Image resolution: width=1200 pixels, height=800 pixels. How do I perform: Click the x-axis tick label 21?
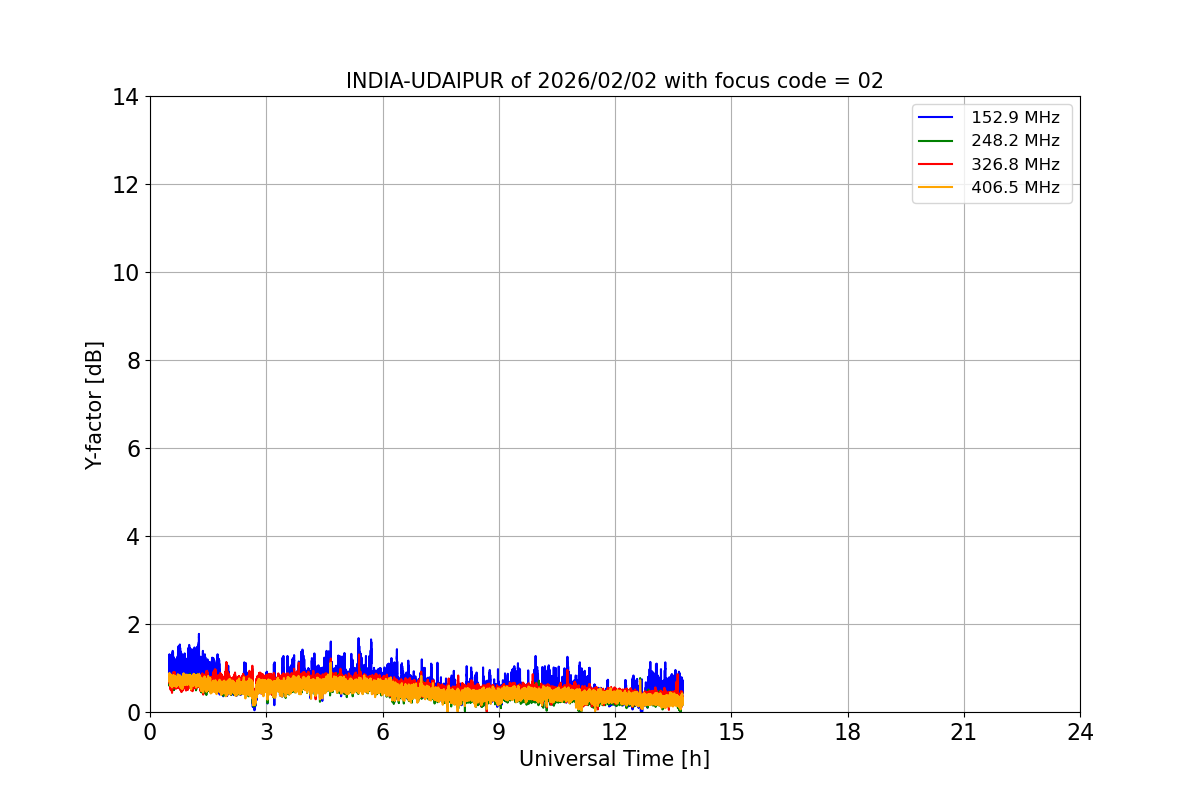[x=964, y=732]
